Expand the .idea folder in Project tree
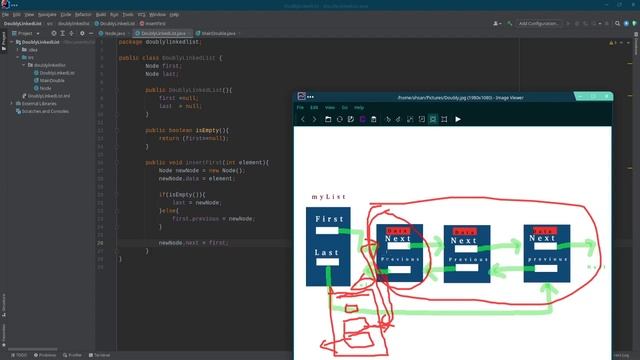 click(18, 50)
